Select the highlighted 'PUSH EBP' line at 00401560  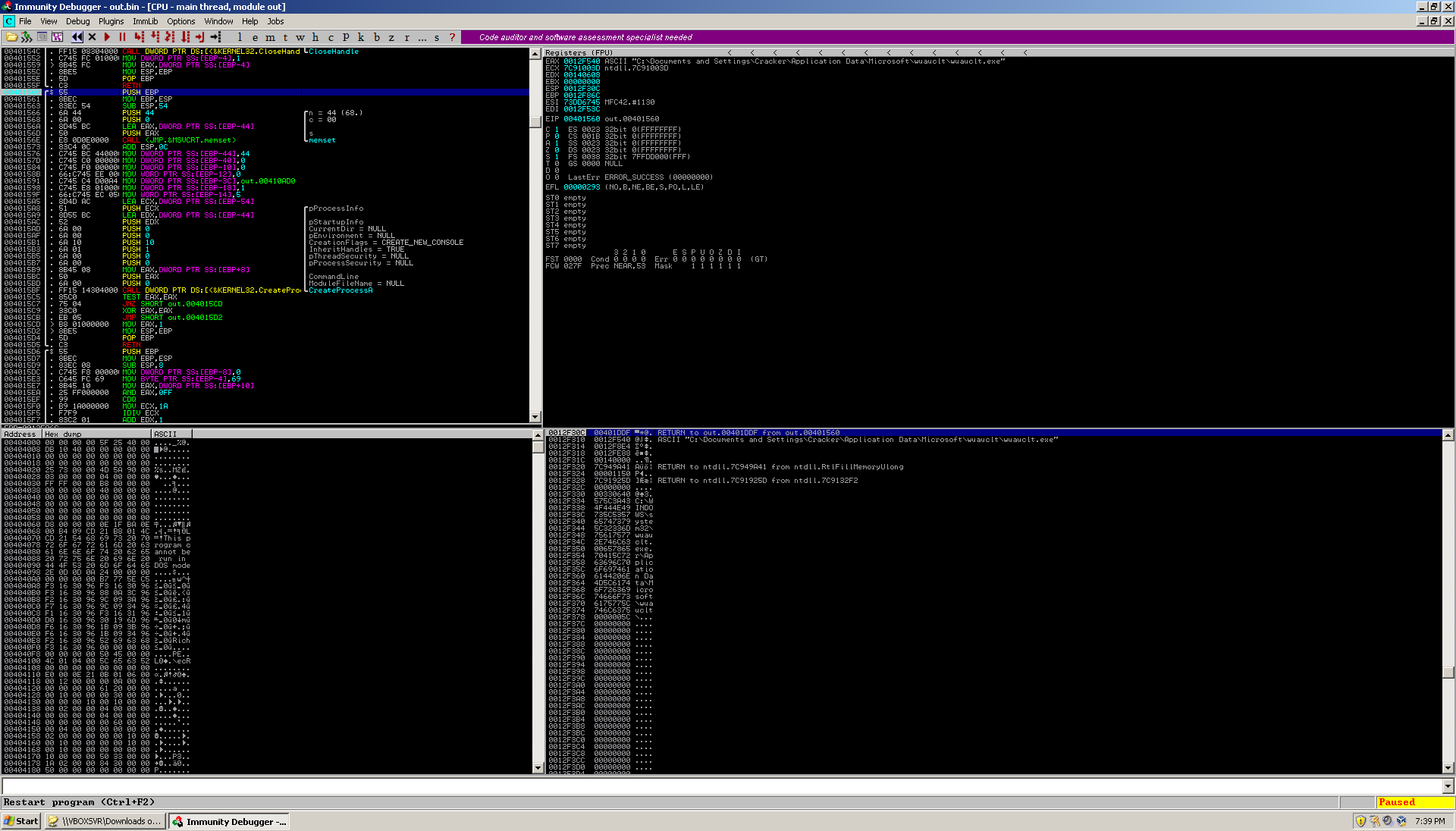coord(265,93)
